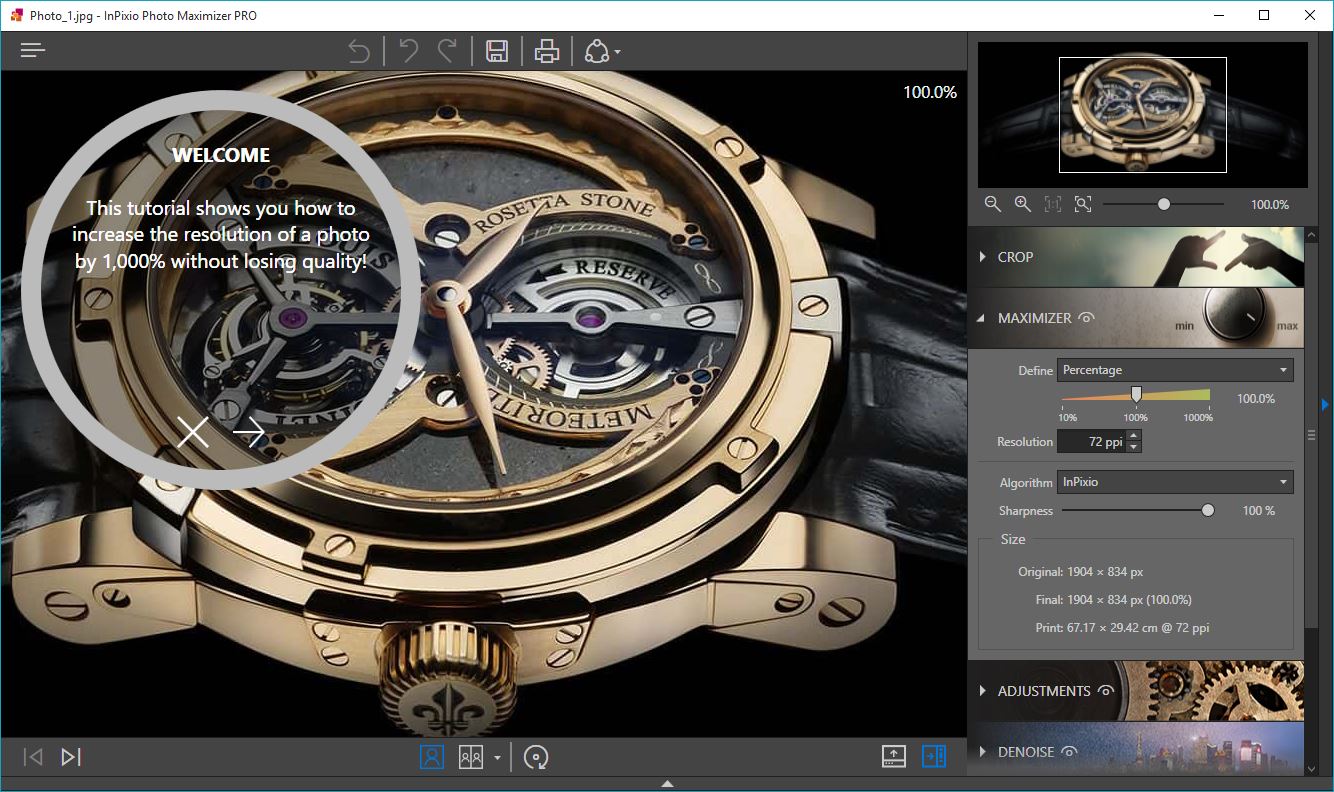Open the Define dropdown showing Percentage
This screenshot has width=1334, height=792.
[x=1175, y=370]
